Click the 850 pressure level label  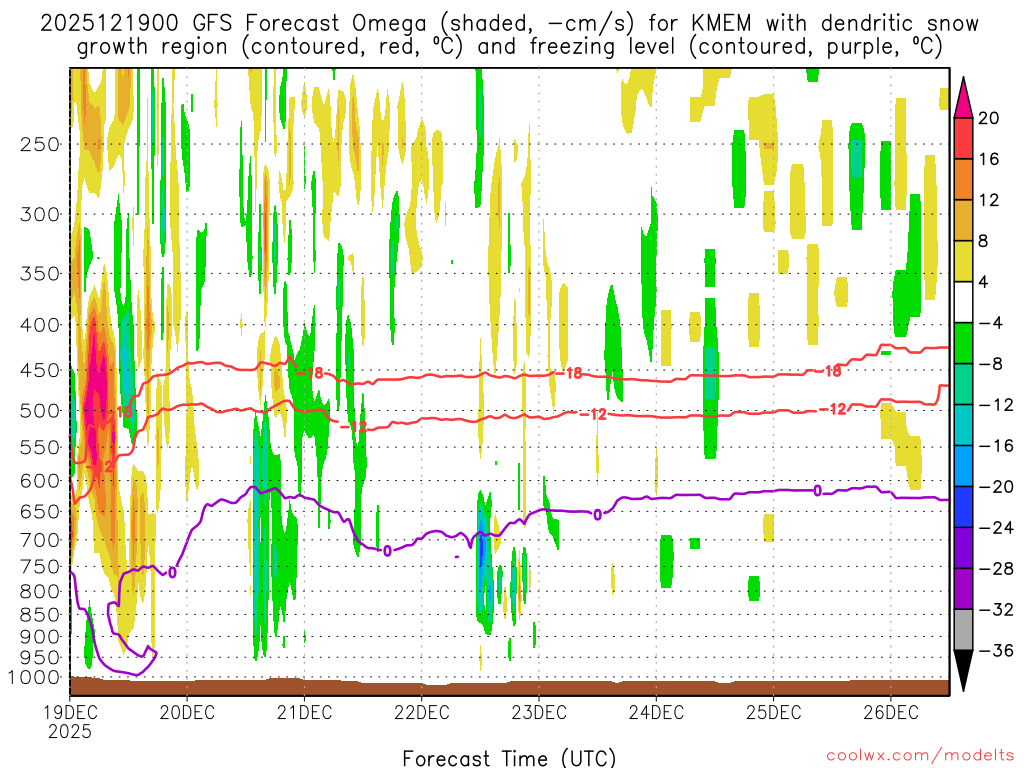40,615
